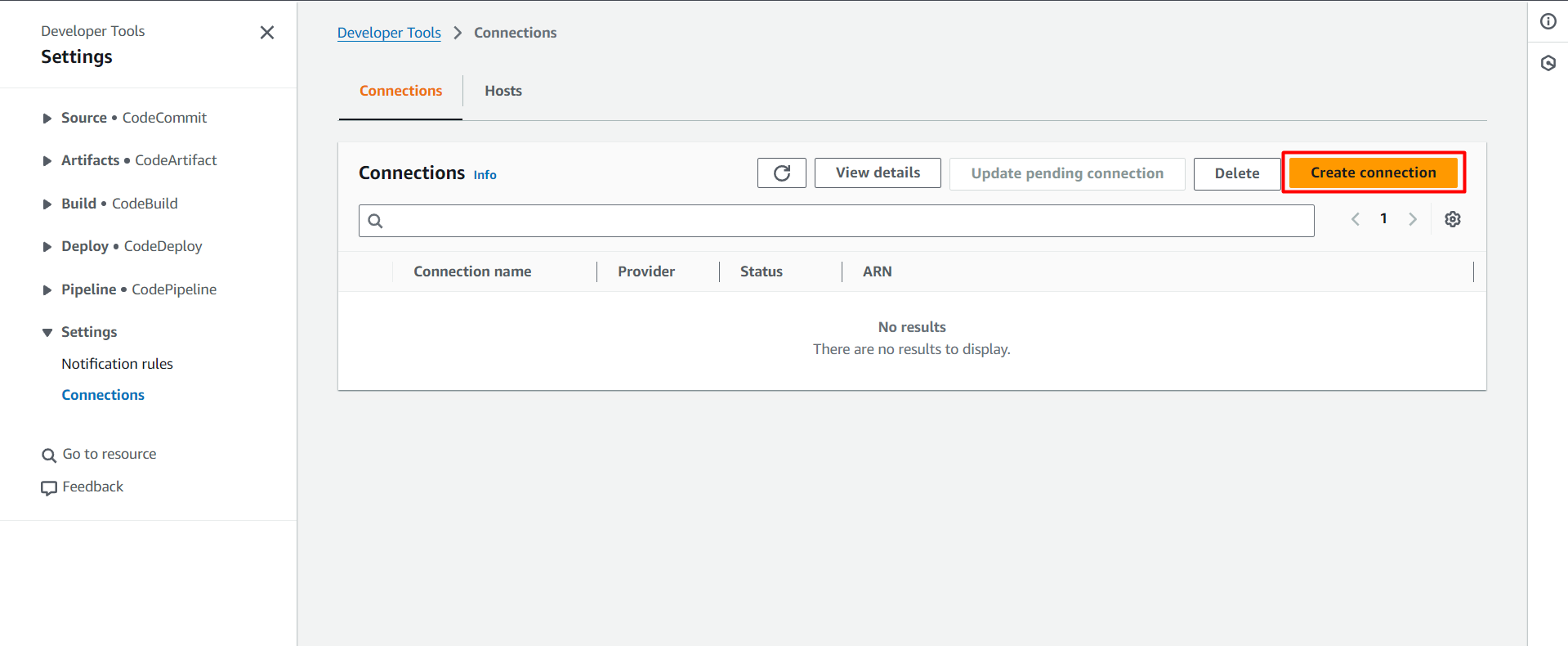The height and width of the screenshot is (646, 1568).
Task: Click the connections search field
Action: point(842,221)
